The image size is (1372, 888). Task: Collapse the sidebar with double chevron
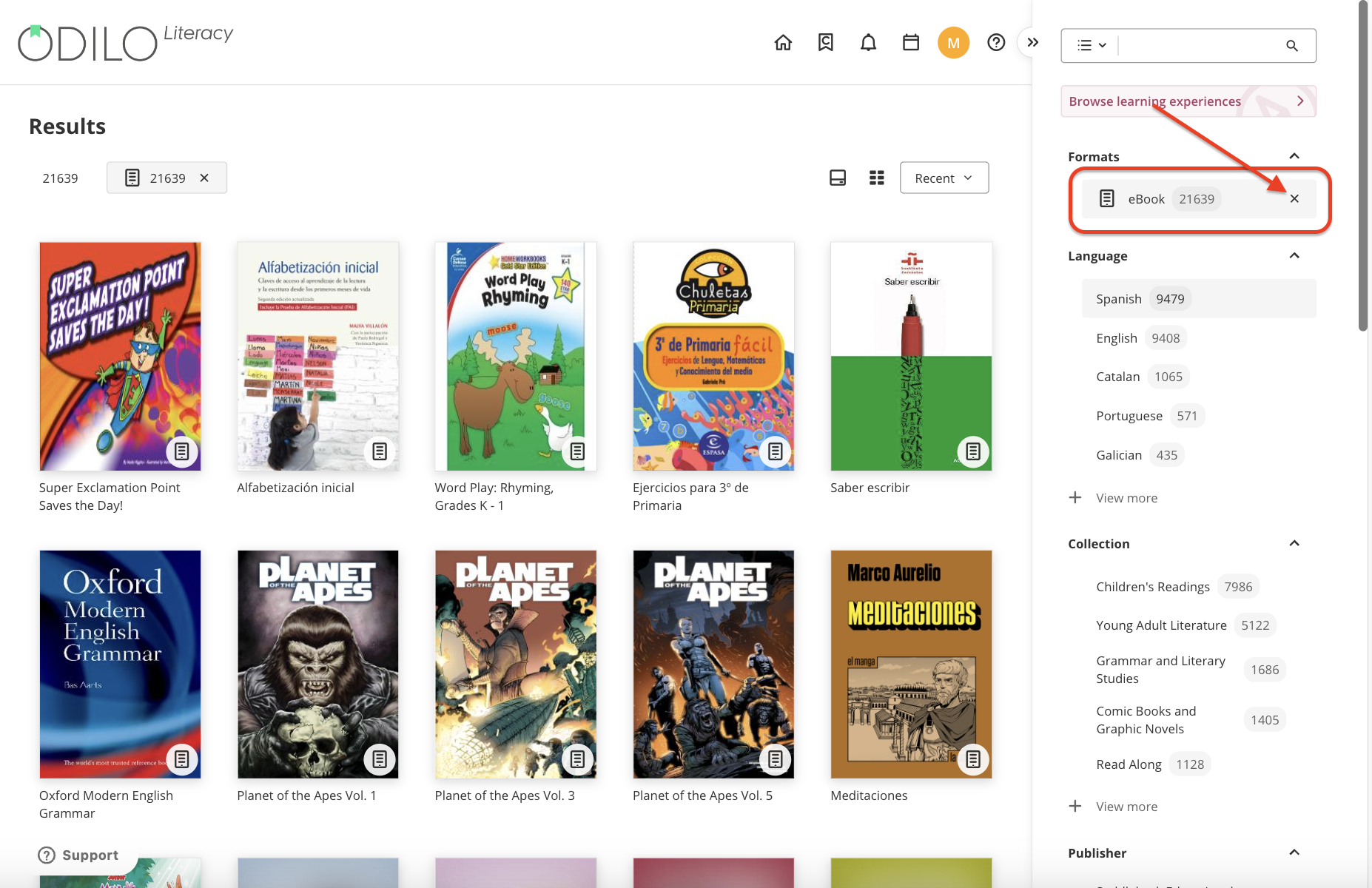pos(1033,43)
